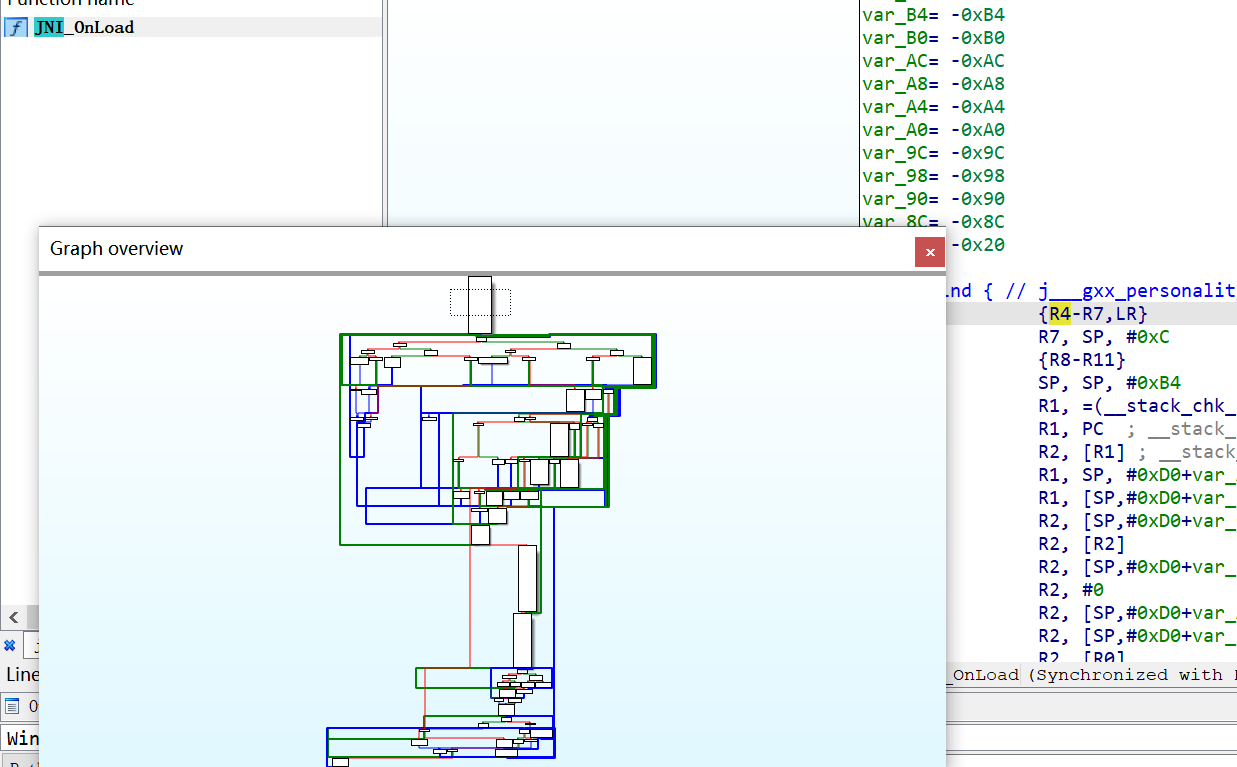This screenshot has height=767, width=1237.
Task: Click the var_A8= -0xA8 line
Action: [933, 84]
